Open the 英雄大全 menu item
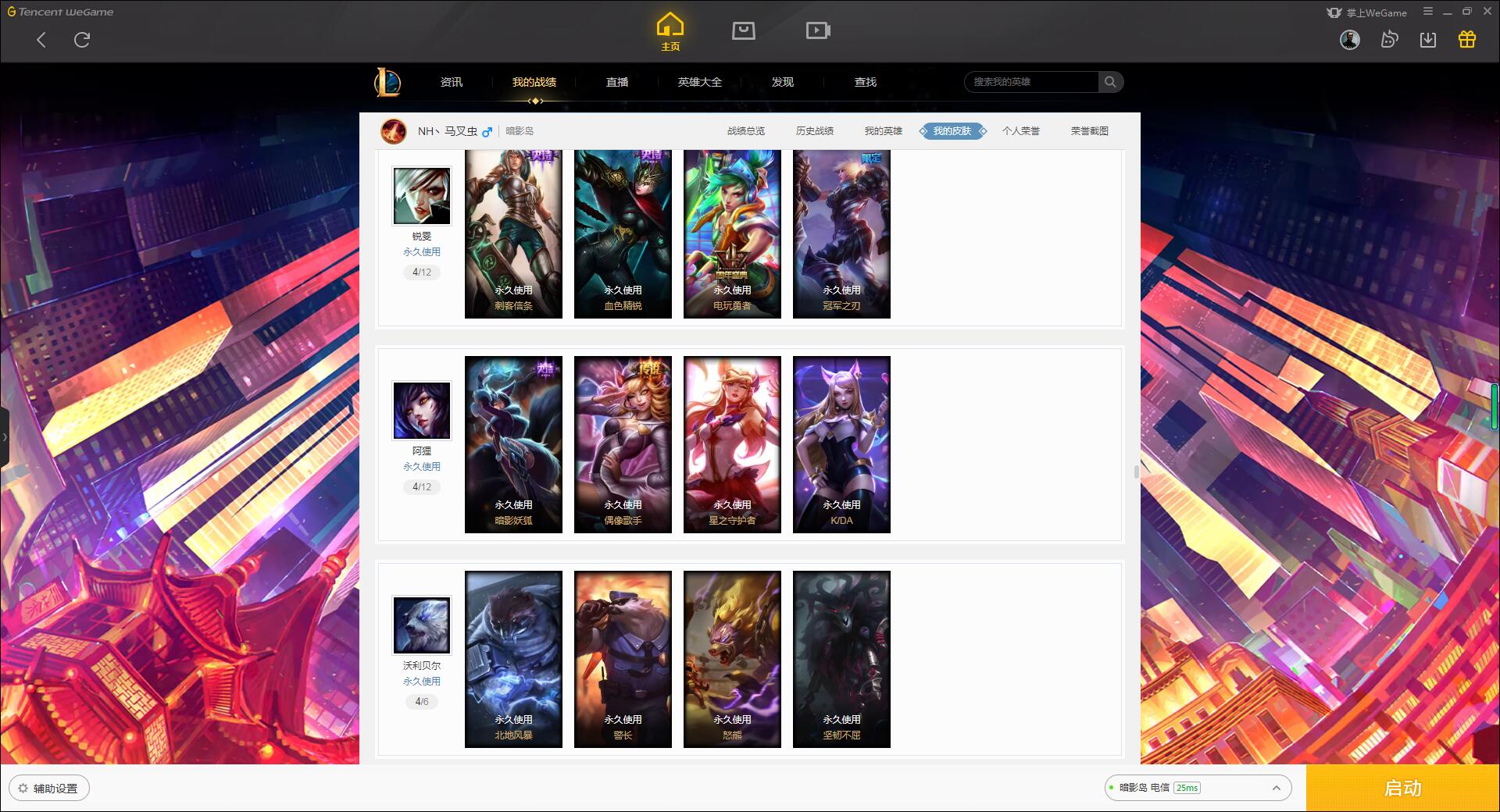1500x812 pixels. tap(700, 82)
